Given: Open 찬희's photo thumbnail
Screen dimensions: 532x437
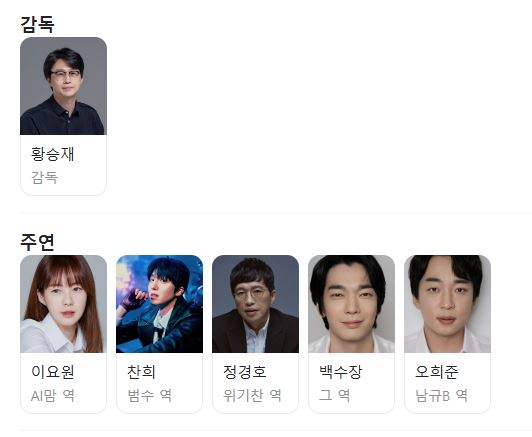Looking at the screenshot, I should coord(159,304).
